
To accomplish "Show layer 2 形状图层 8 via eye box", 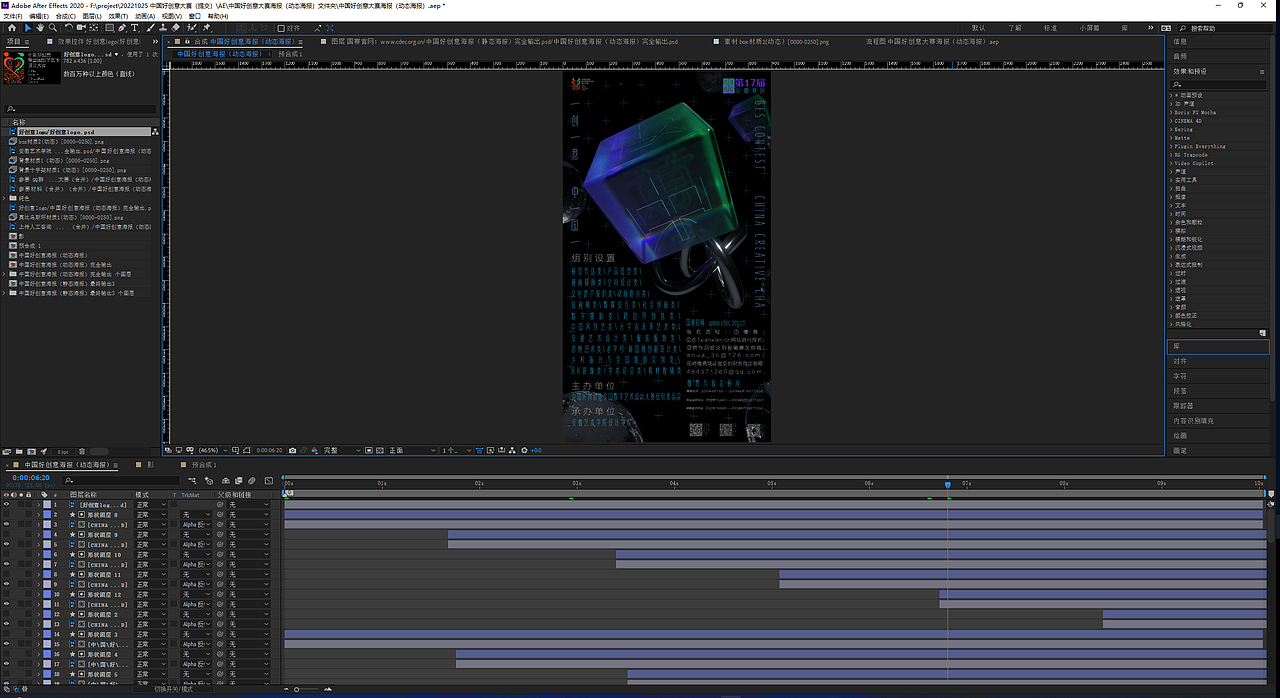I will [7, 515].
